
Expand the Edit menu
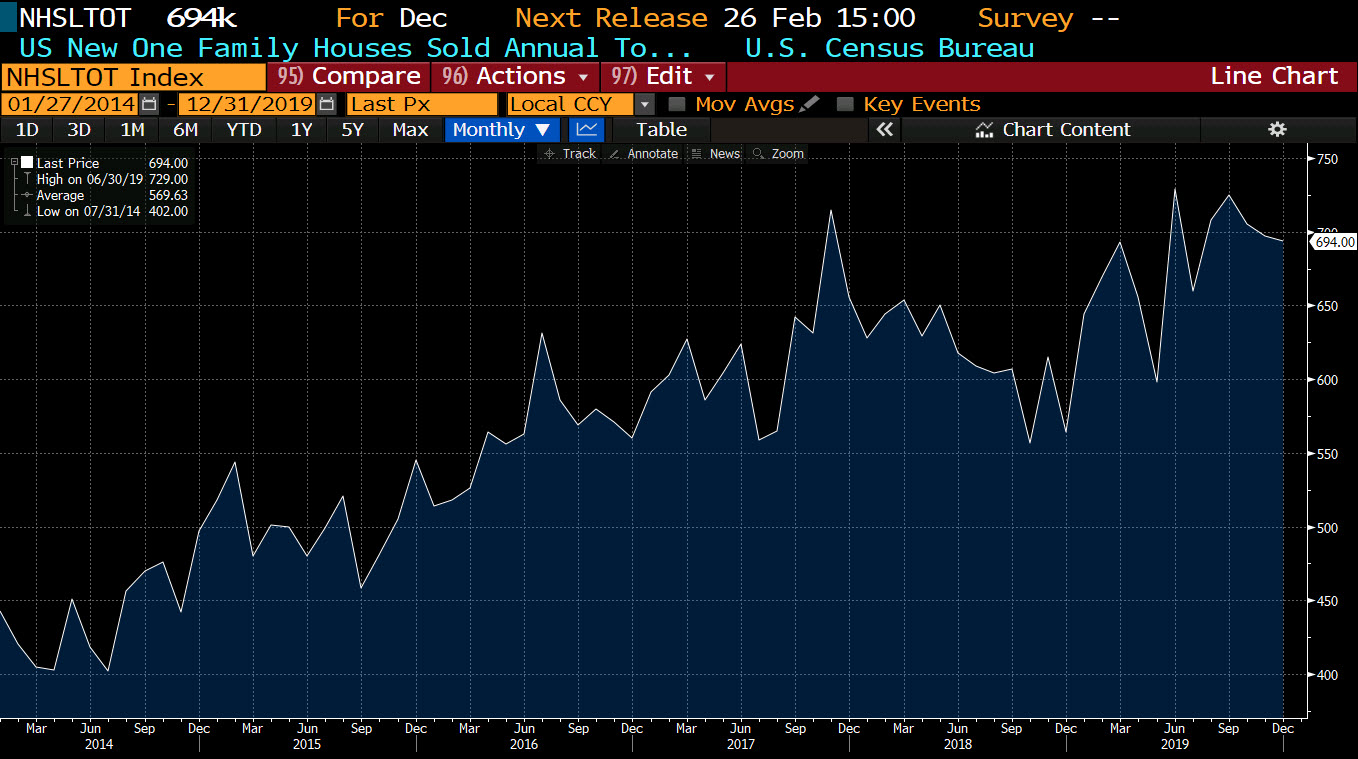coord(663,77)
